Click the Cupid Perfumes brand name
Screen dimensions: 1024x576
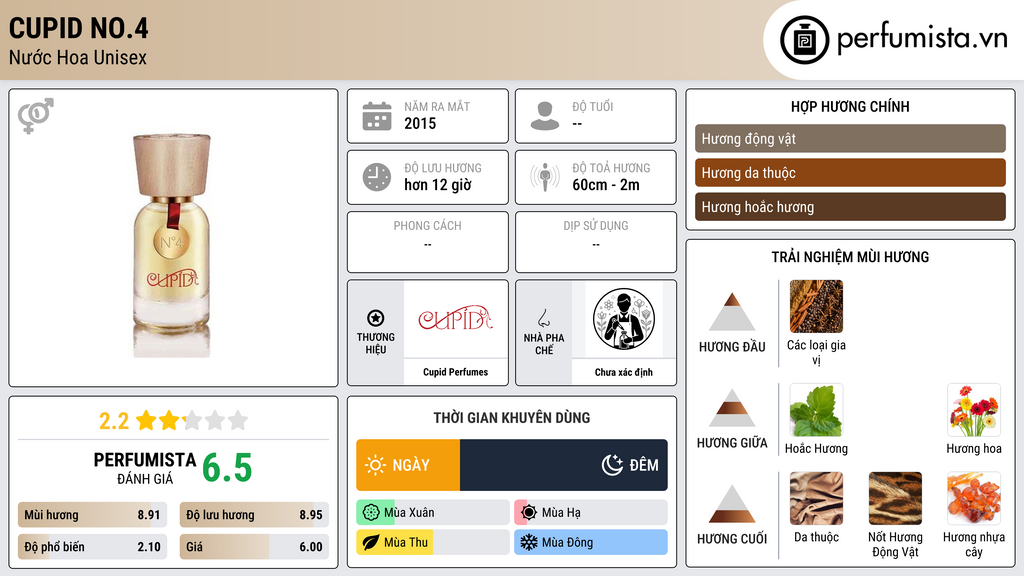tap(455, 372)
